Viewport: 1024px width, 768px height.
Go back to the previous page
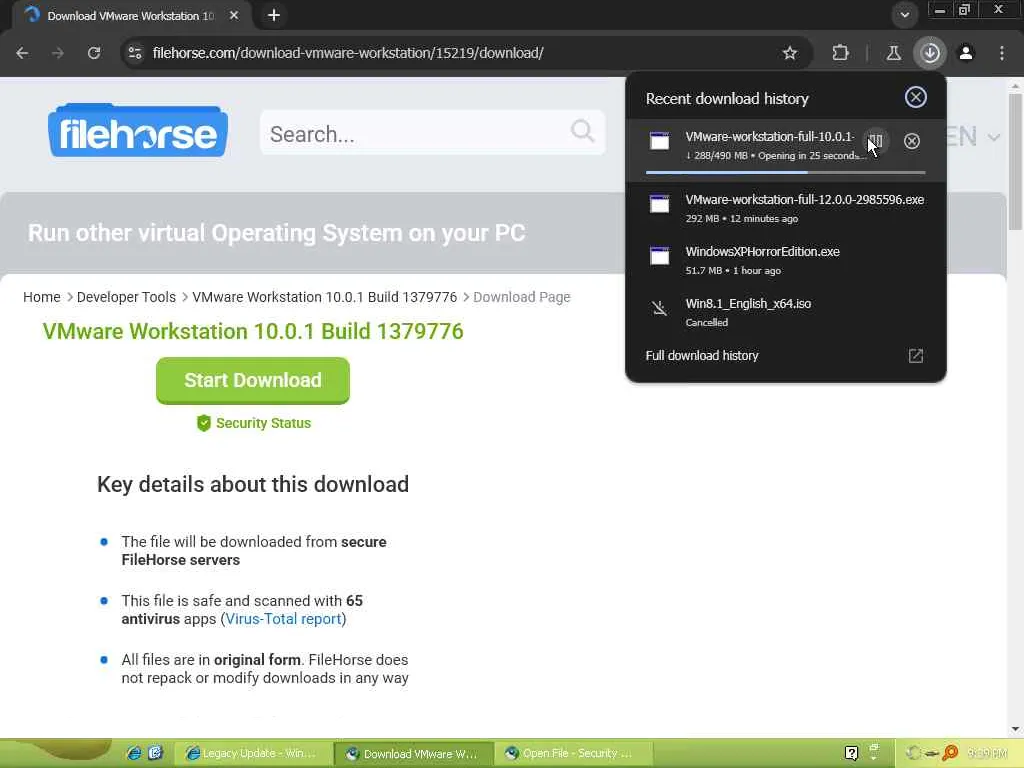tap(22, 53)
